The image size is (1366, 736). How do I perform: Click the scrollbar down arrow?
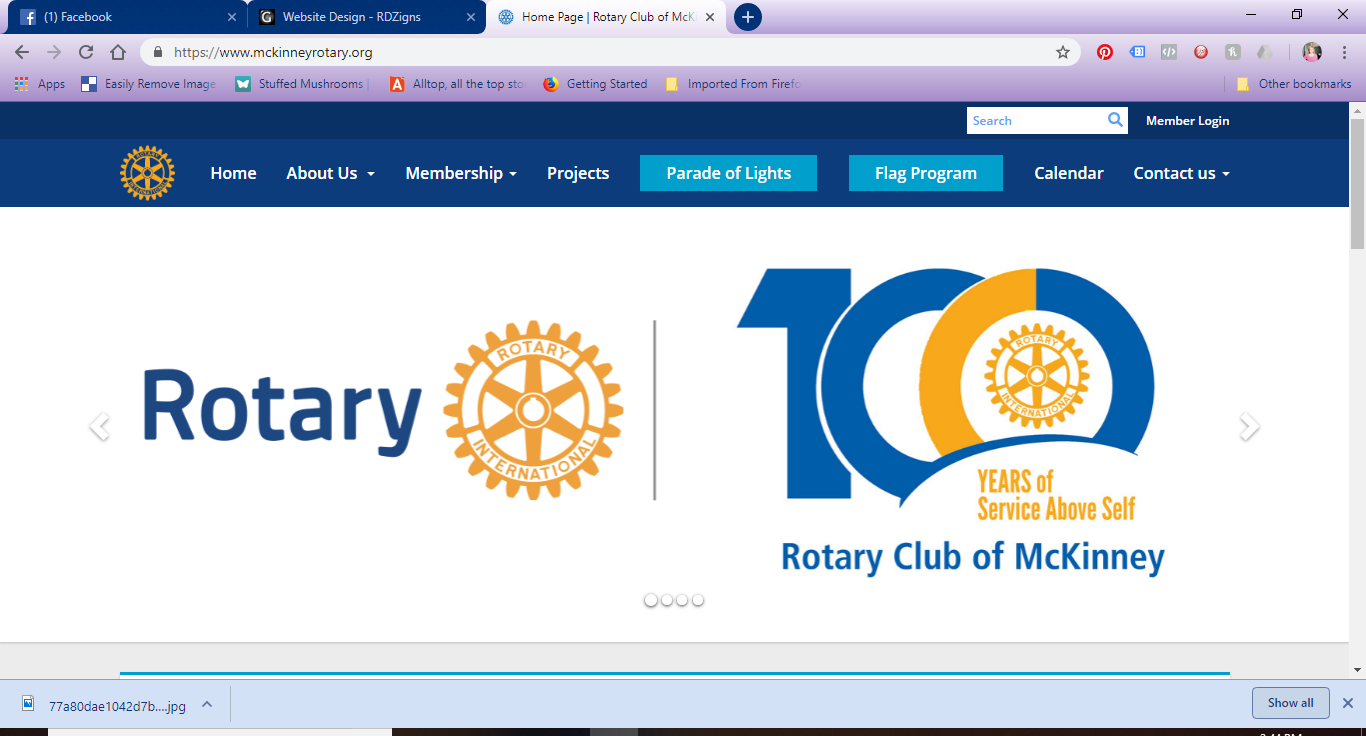[x=1357, y=670]
